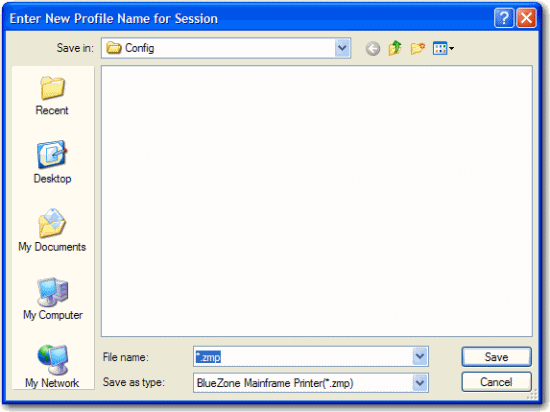This screenshot has width=550, height=412.
Task: Go to the Desktop location
Action: tap(52, 162)
